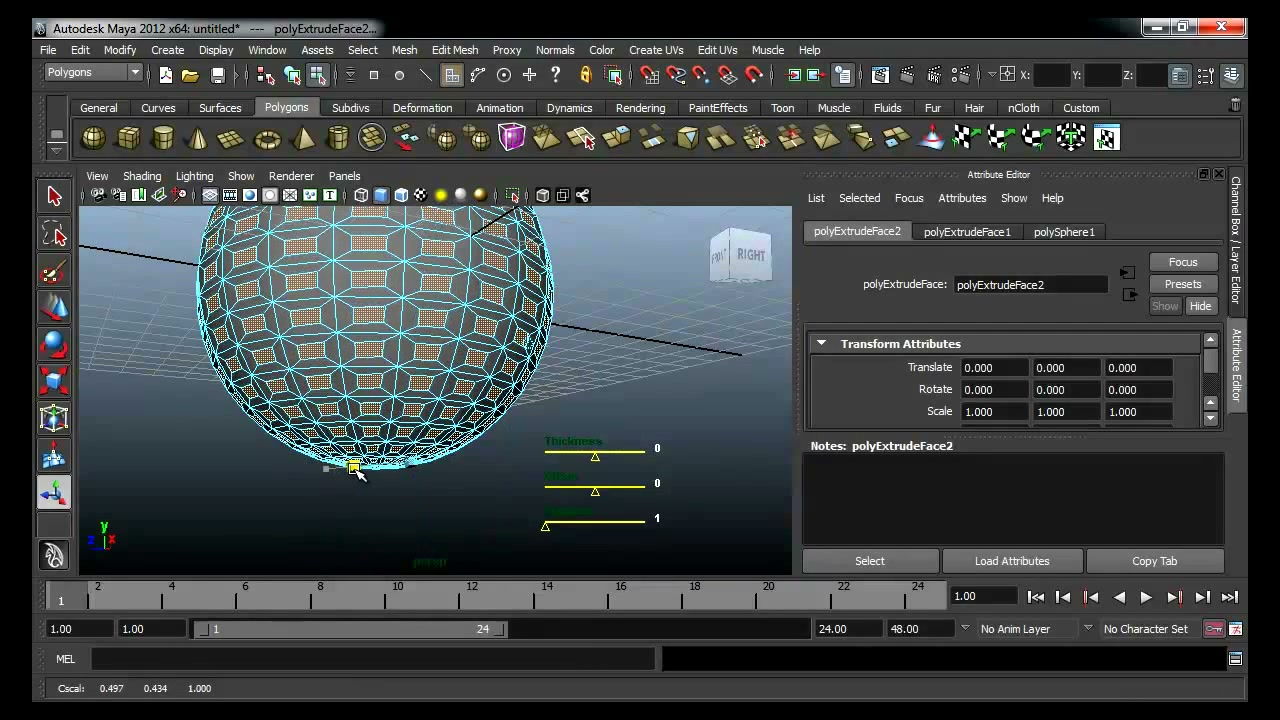Toggle select by component type mode
Viewport: 1280px width, 720px height.
click(317, 75)
